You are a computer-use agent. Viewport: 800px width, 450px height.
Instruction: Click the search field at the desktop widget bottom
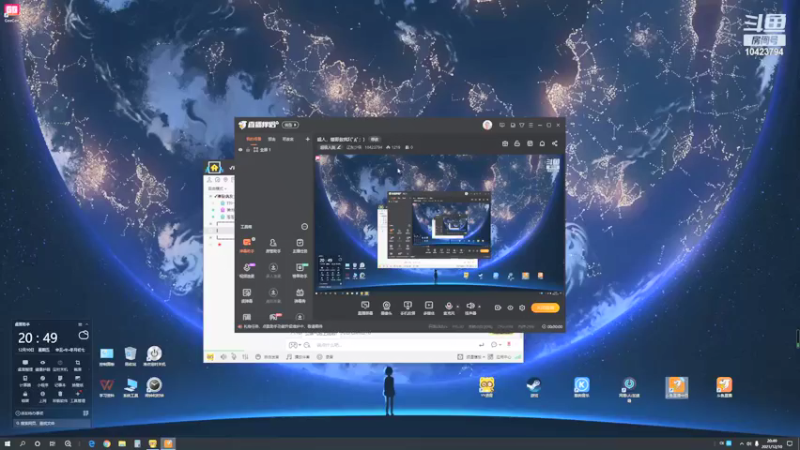coord(52,423)
